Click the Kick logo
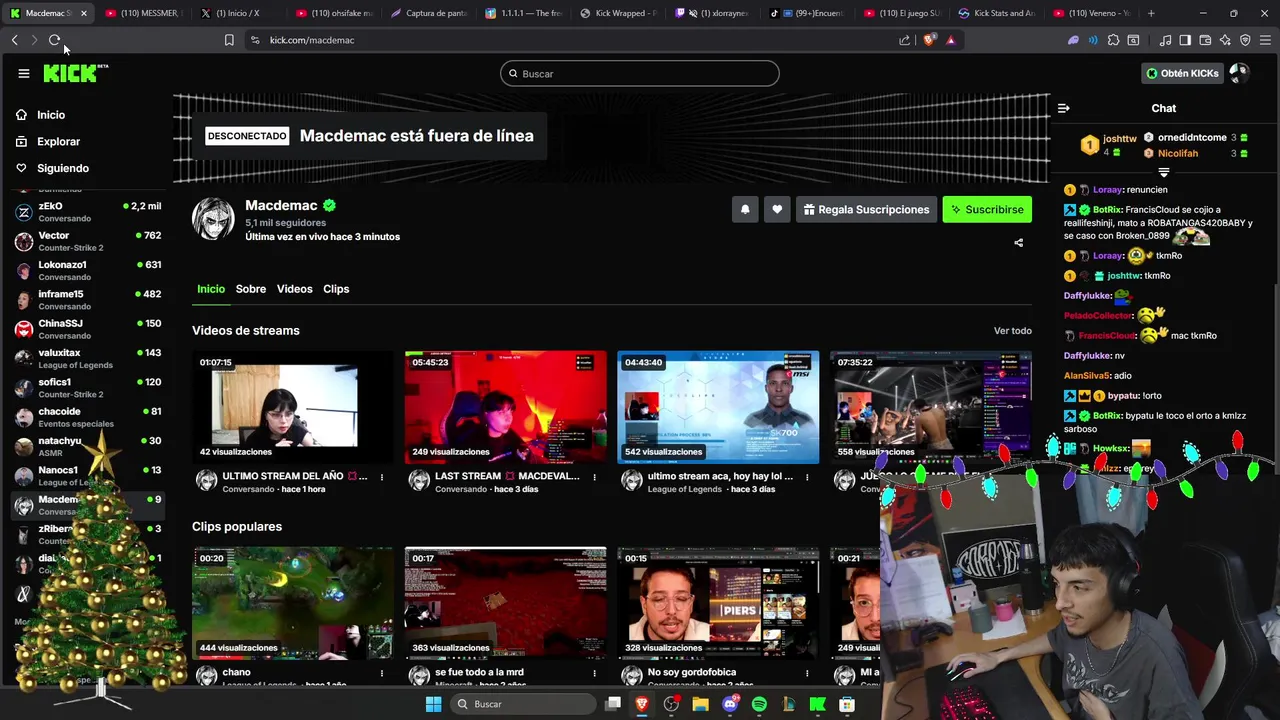1280x720 pixels. (x=75, y=73)
